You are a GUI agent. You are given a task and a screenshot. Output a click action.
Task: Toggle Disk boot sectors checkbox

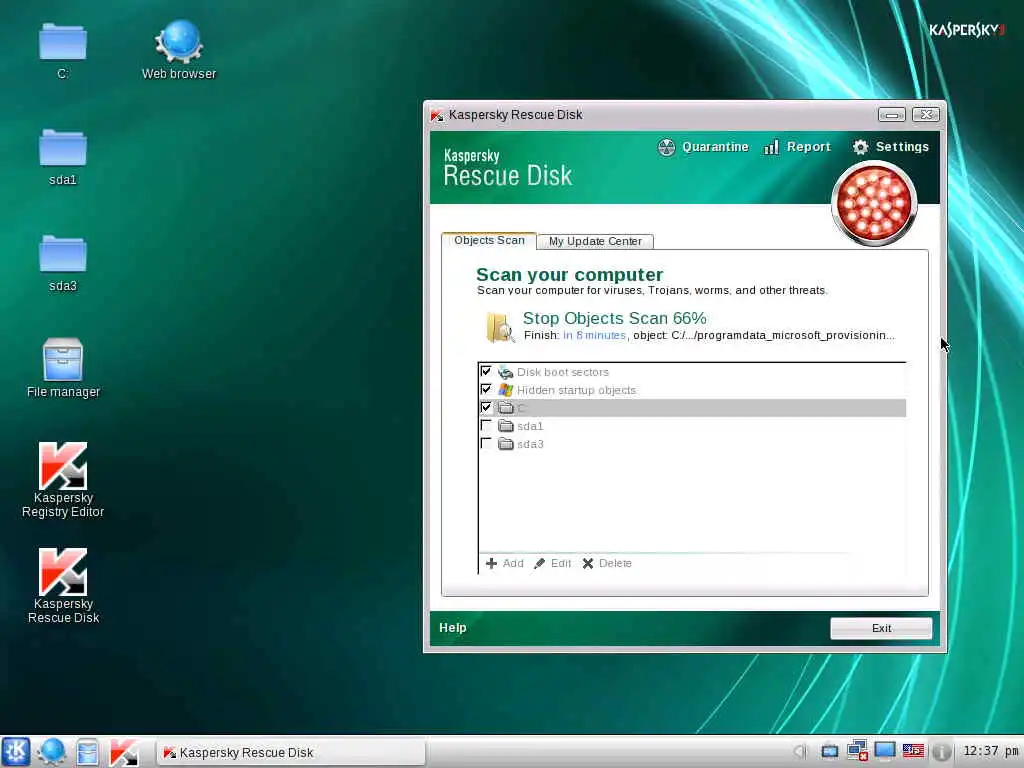pos(486,372)
